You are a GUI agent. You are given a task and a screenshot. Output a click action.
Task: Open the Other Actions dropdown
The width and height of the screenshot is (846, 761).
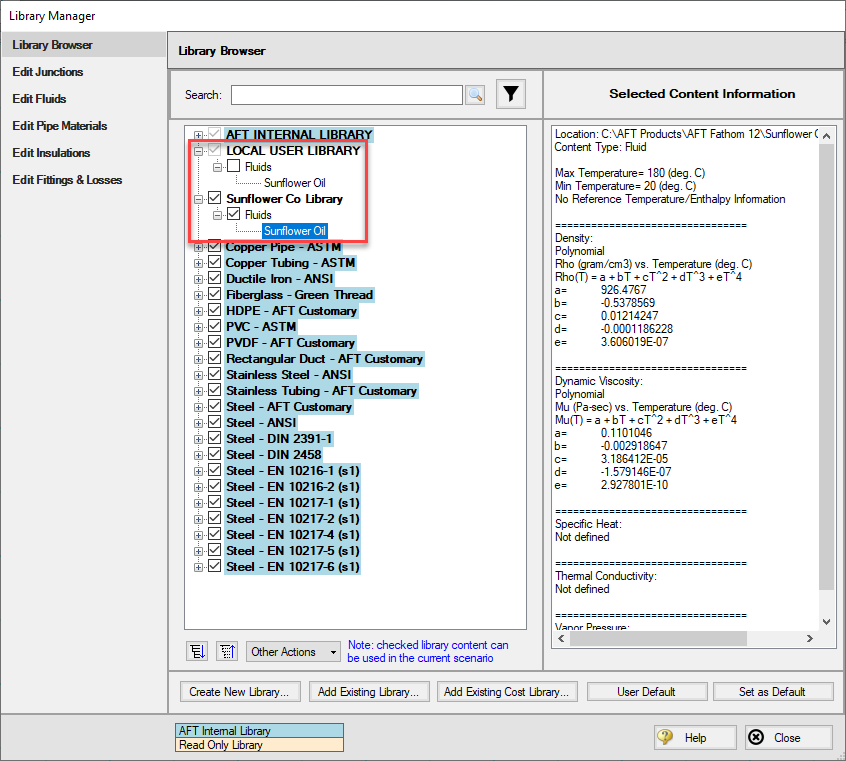(294, 651)
